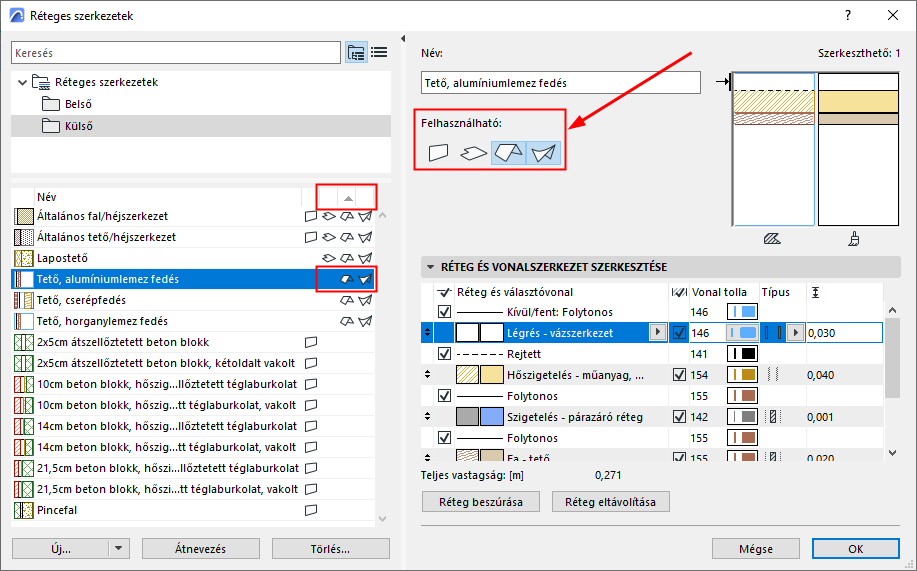917x571 pixels.
Task: Click the Hőszigetelés row type icon
Action: [x=773, y=375]
